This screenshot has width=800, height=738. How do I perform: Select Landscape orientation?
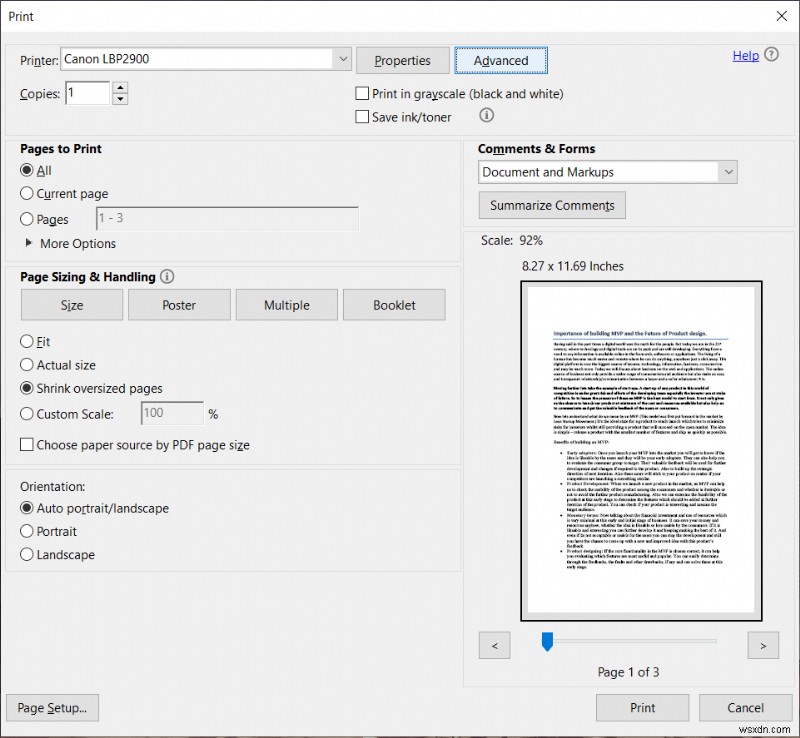26,554
